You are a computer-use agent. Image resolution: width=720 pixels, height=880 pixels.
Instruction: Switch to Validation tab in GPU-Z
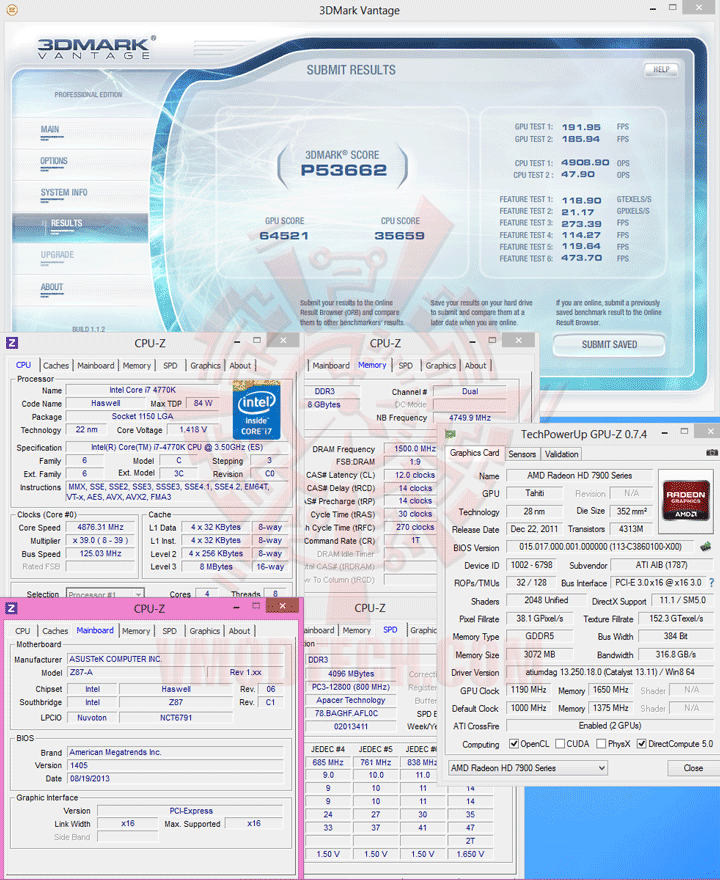(x=561, y=454)
